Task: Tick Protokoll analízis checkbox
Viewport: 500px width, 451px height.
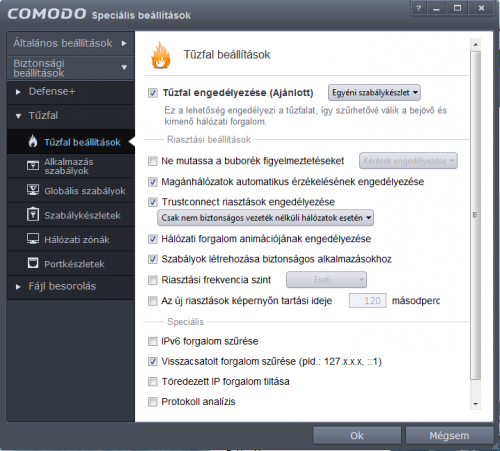Action: [153, 402]
